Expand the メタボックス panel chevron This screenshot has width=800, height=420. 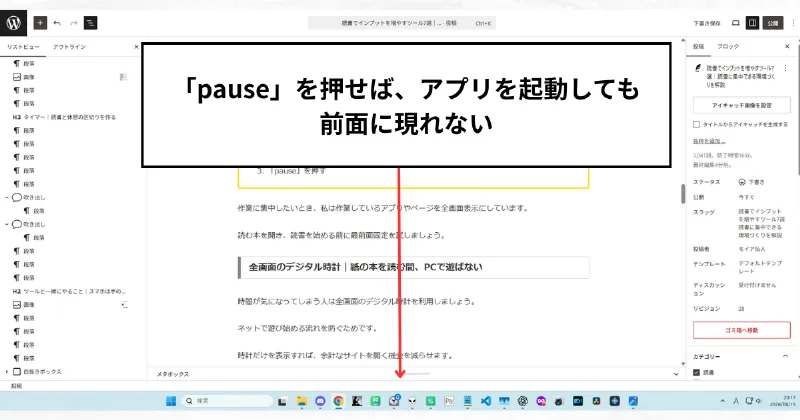pyautogui.click(x=676, y=374)
